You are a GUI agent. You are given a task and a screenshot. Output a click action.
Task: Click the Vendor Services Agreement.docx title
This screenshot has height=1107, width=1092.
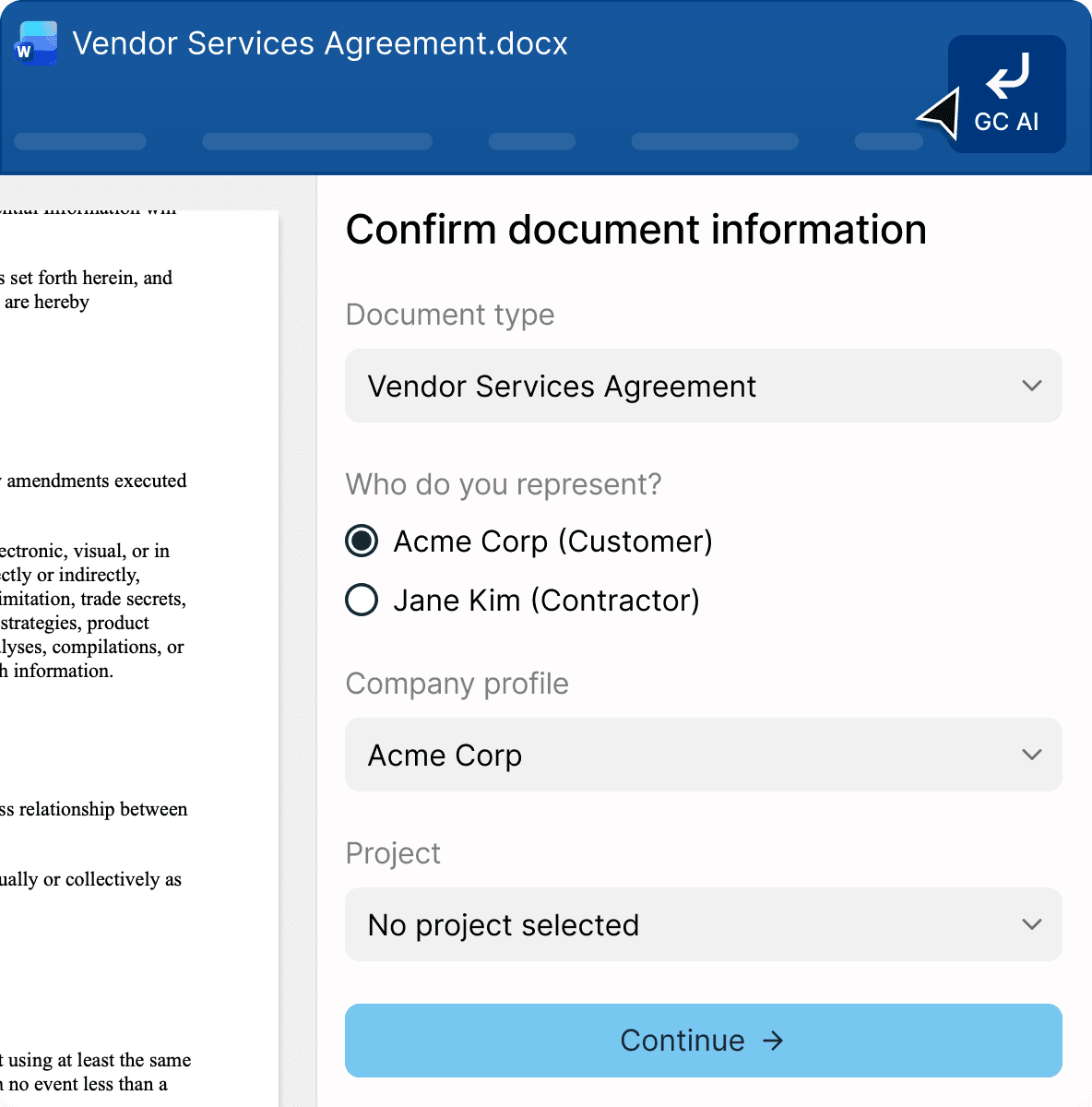pyautogui.click(x=320, y=43)
